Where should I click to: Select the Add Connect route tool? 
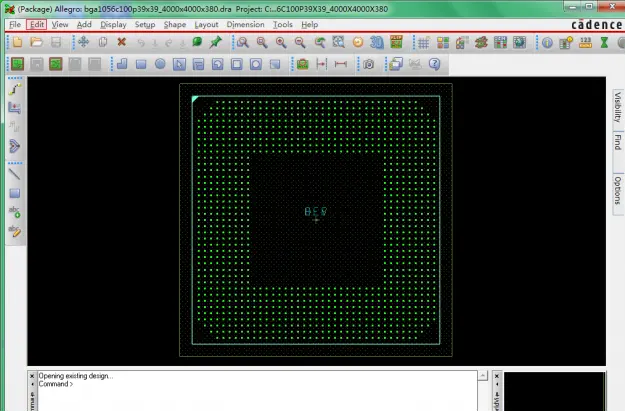(x=15, y=89)
